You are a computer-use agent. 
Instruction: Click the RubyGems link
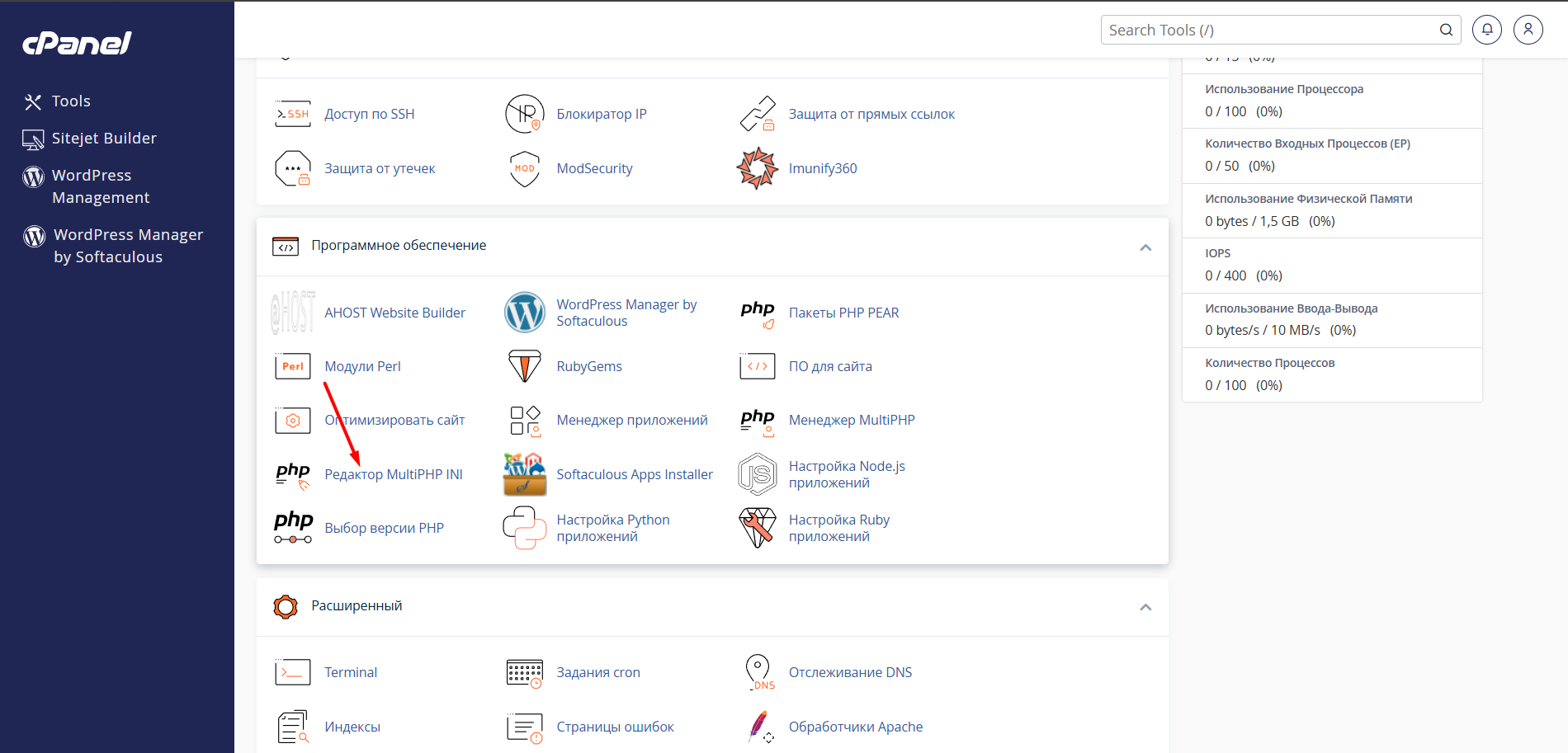coord(589,366)
